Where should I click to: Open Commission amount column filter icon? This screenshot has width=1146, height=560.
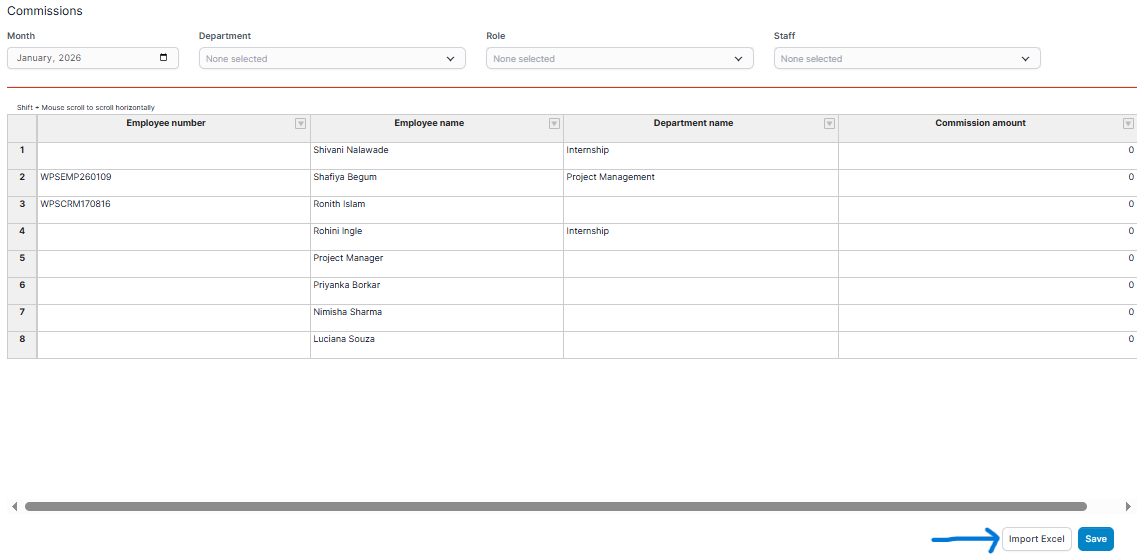(1128, 124)
